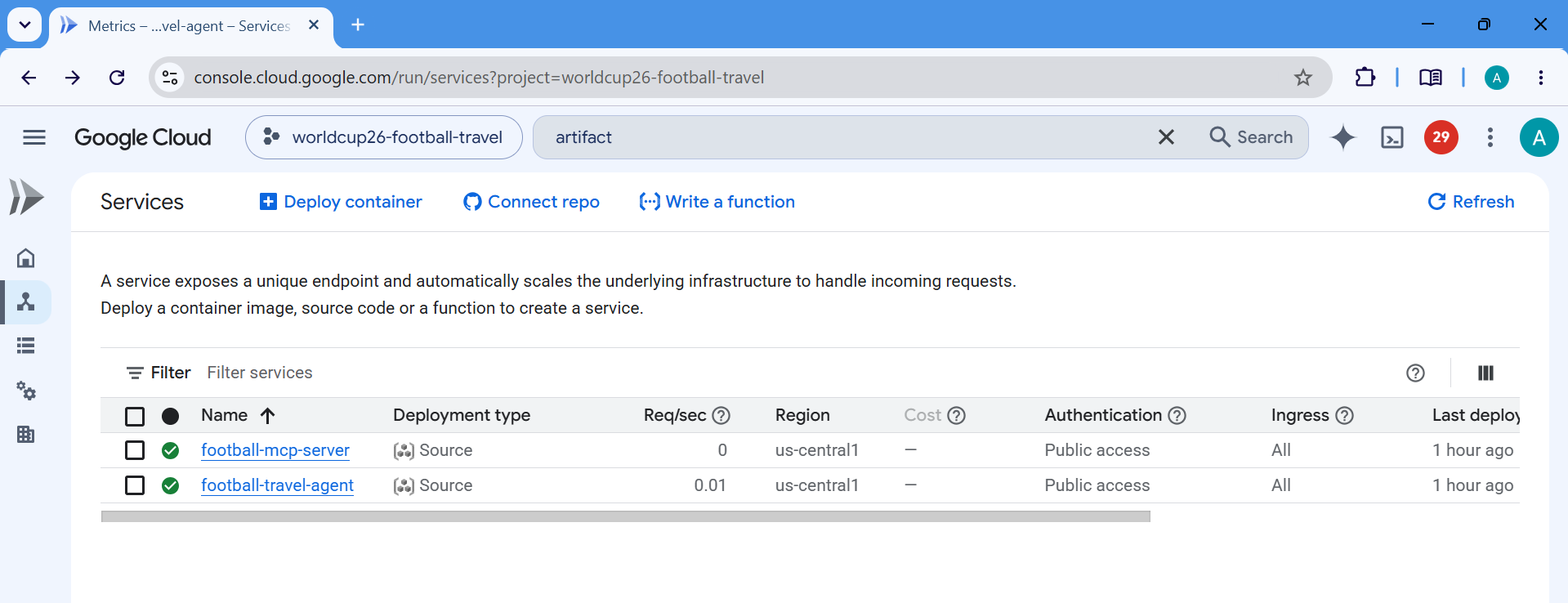This screenshot has width=1568, height=603.
Task: Show Ingress column help icon
Action: pyautogui.click(x=1344, y=415)
